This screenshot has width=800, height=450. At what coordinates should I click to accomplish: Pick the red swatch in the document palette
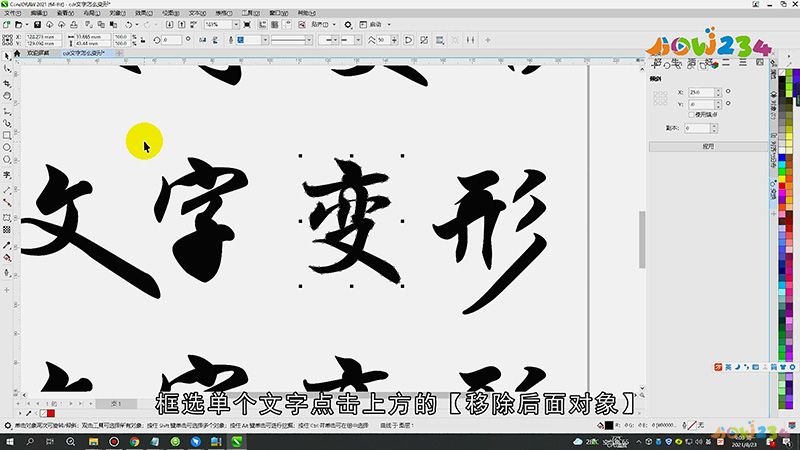coord(51,413)
